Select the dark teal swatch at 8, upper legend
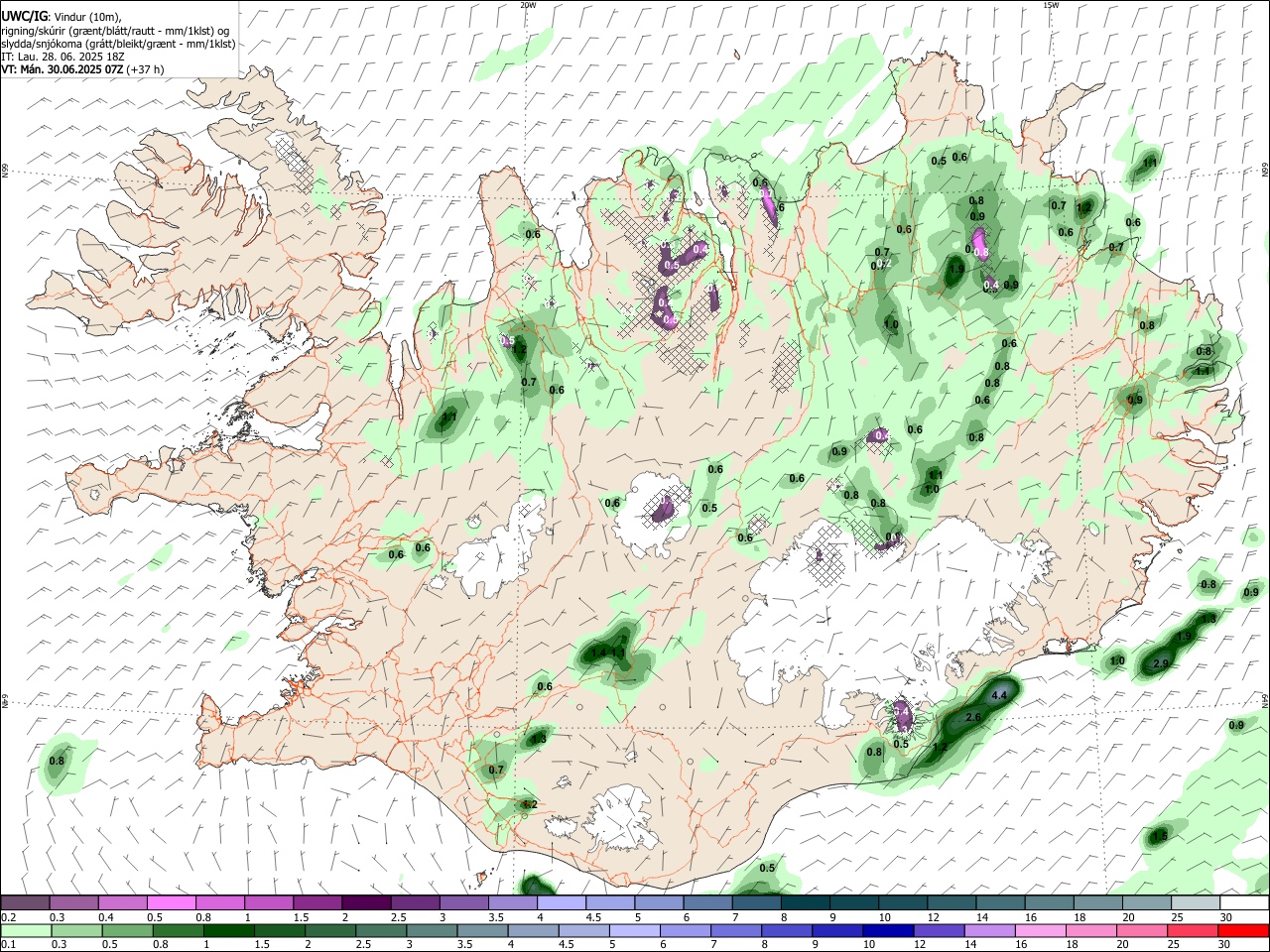The width and height of the screenshot is (1270, 952). [x=805, y=903]
